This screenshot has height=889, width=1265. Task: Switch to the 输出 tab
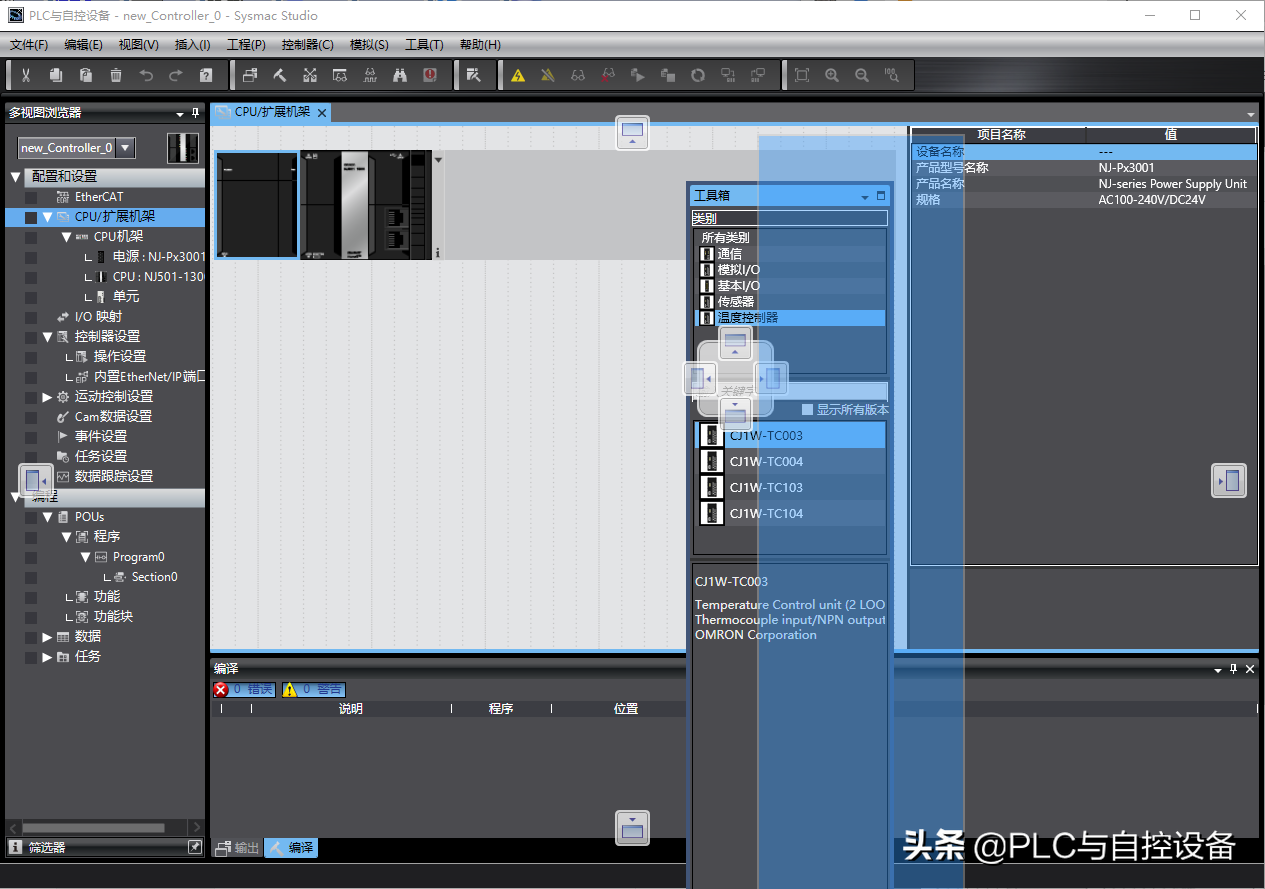[238, 848]
